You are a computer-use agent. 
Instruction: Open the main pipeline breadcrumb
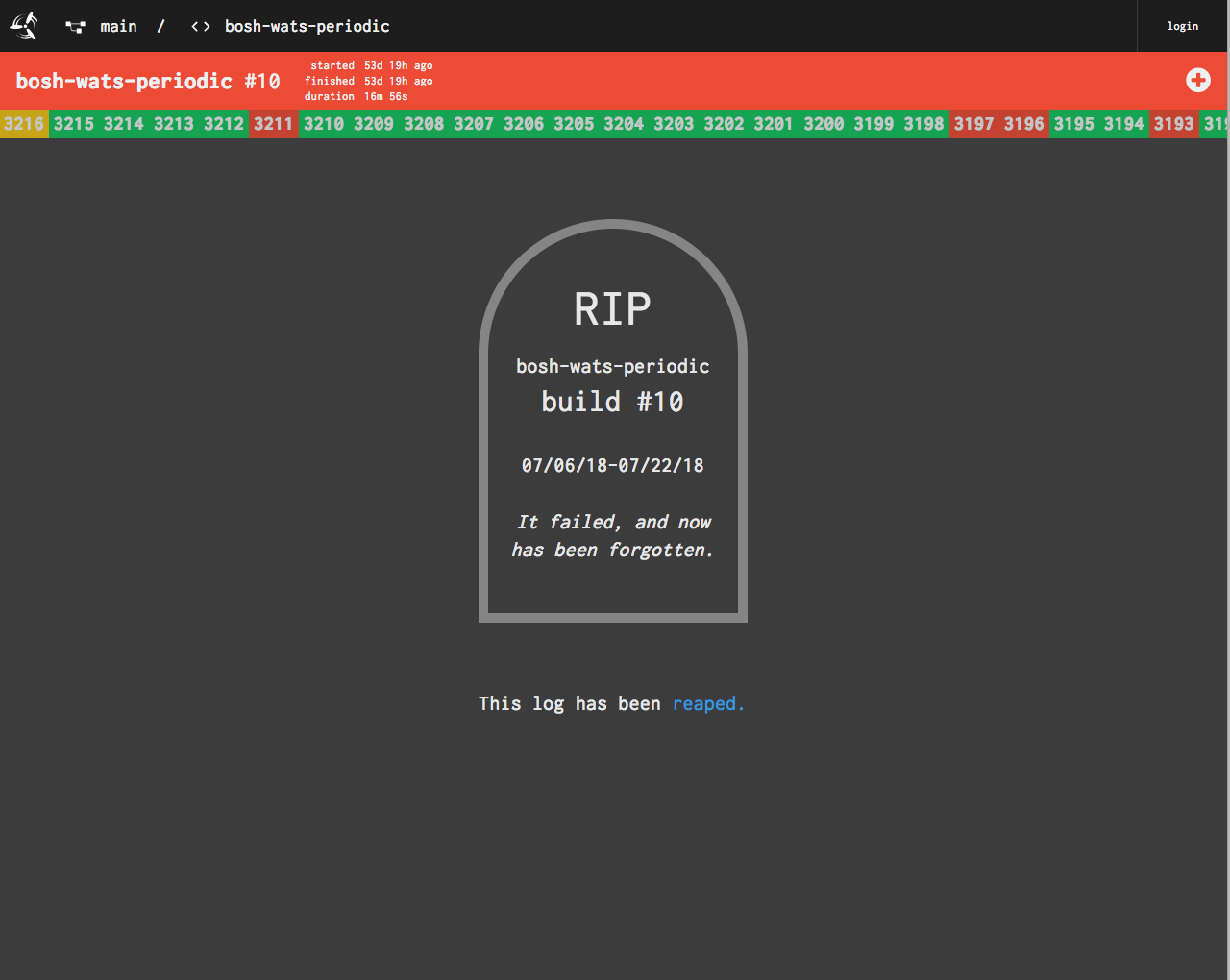[118, 27]
